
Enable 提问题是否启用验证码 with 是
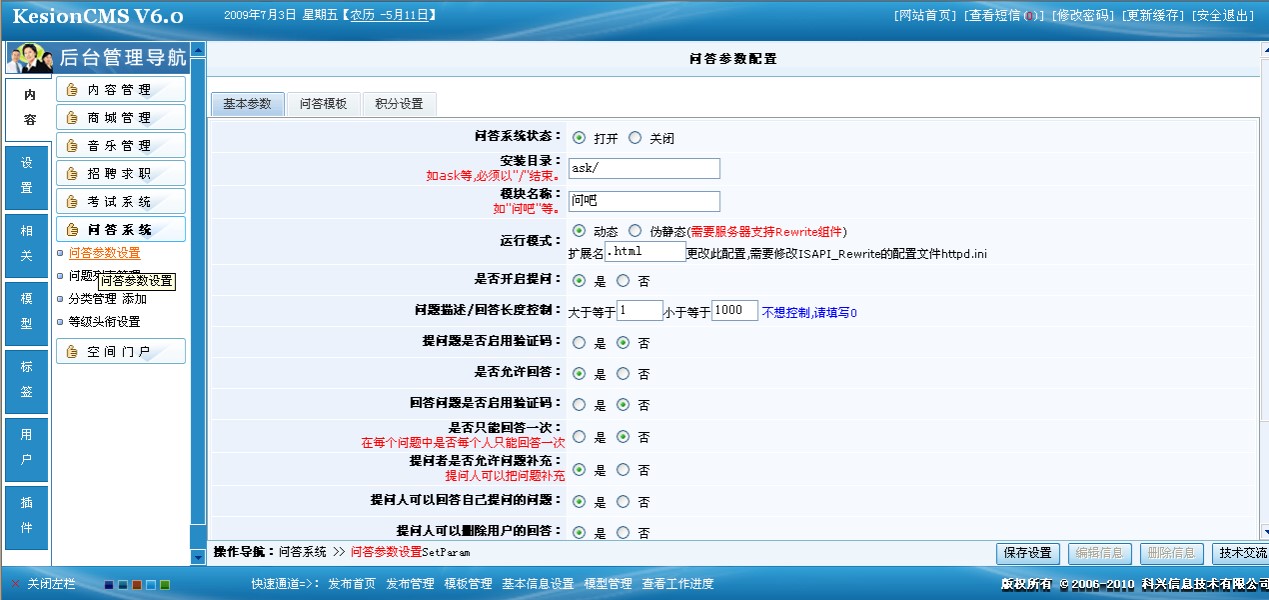coord(578,342)
